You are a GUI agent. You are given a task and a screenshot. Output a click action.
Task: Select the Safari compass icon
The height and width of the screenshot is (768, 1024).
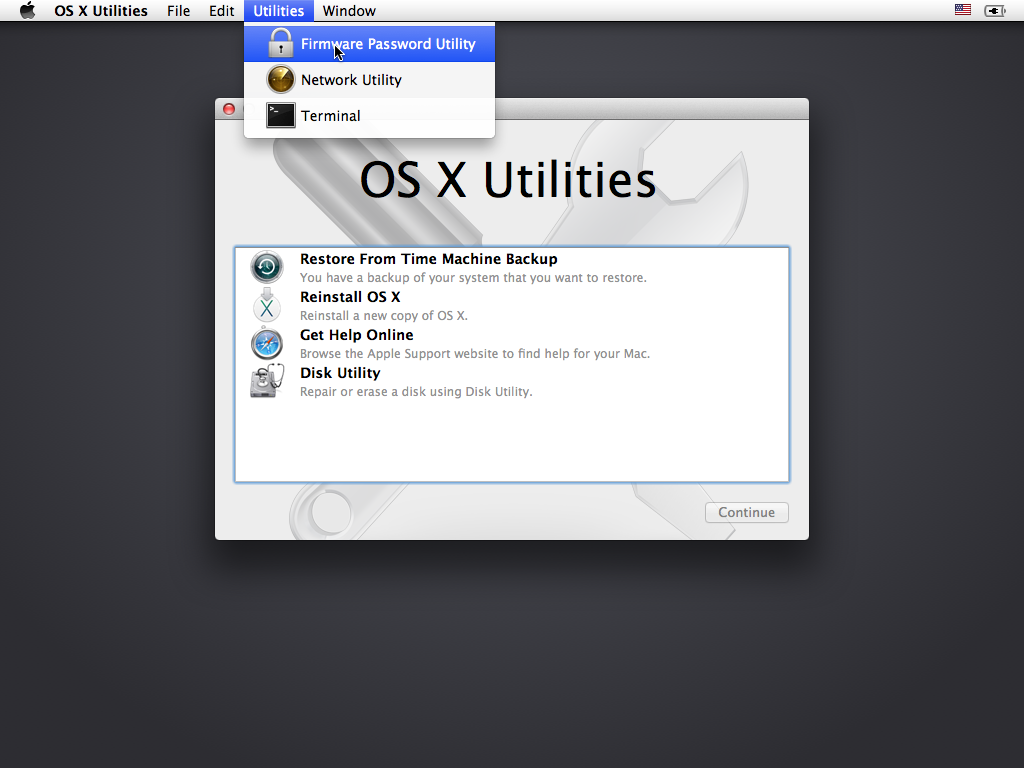click(267, 343)
